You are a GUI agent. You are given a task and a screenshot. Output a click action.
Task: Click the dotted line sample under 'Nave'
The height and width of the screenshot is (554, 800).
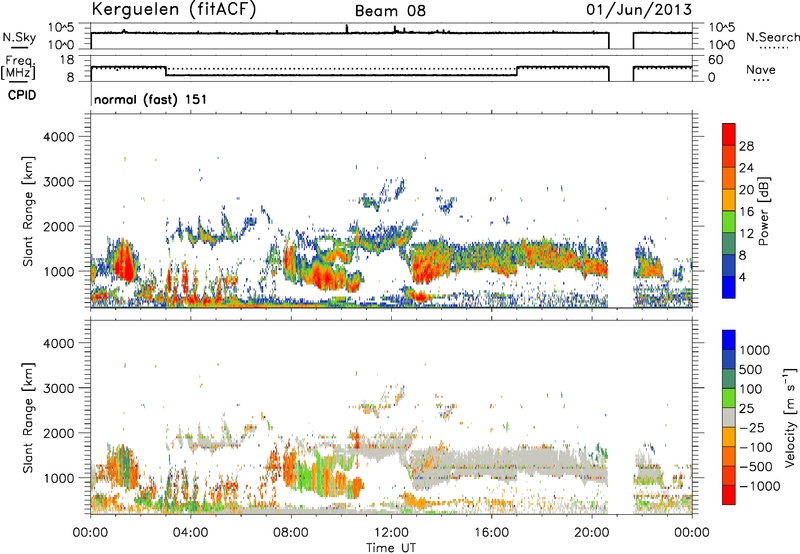761,81
